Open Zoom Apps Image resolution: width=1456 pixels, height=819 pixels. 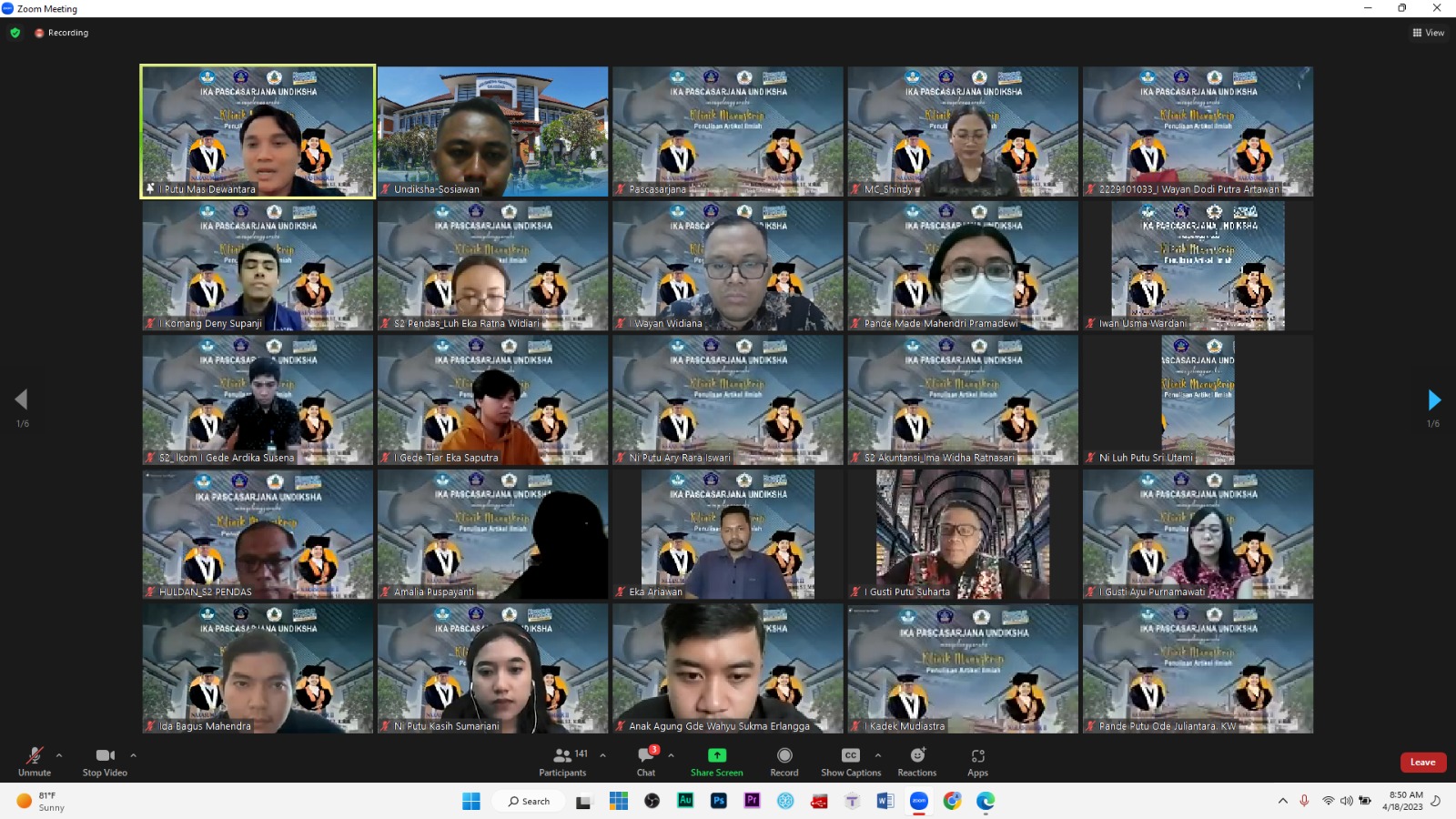[978, 762]
